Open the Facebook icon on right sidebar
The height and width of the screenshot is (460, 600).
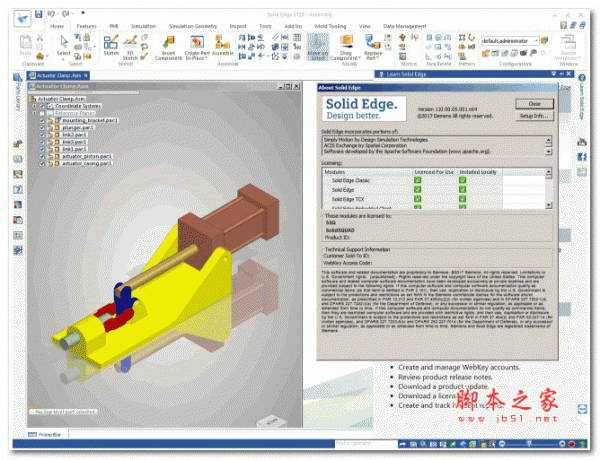tap(582, 157)
